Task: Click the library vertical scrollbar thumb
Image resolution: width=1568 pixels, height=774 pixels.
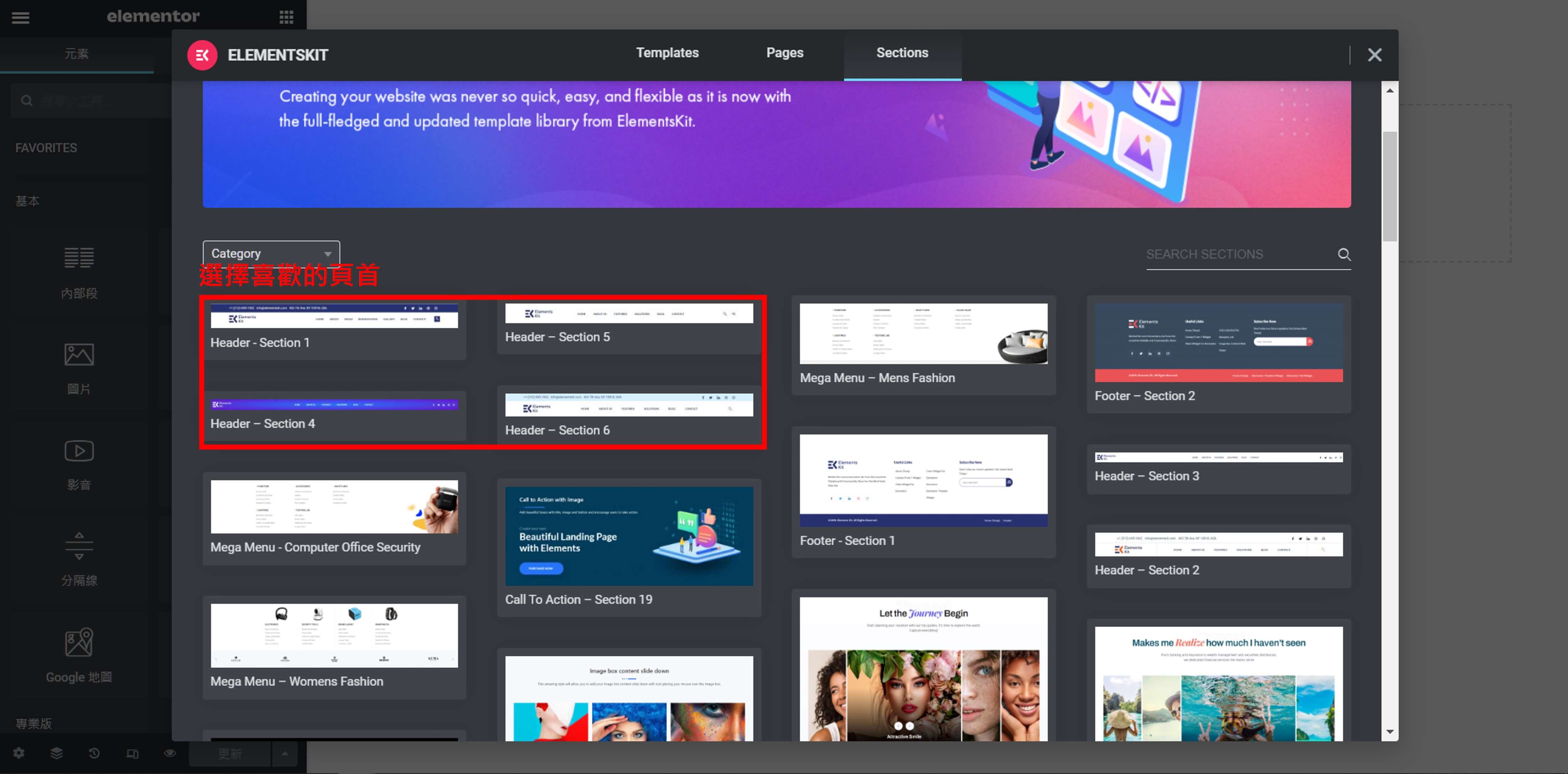Action: pos(1390,186)
